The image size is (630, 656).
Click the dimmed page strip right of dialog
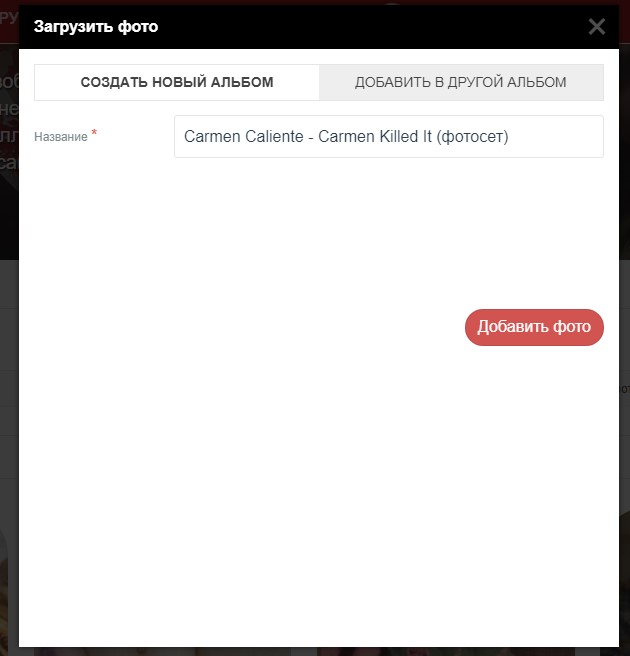(625, 335)
